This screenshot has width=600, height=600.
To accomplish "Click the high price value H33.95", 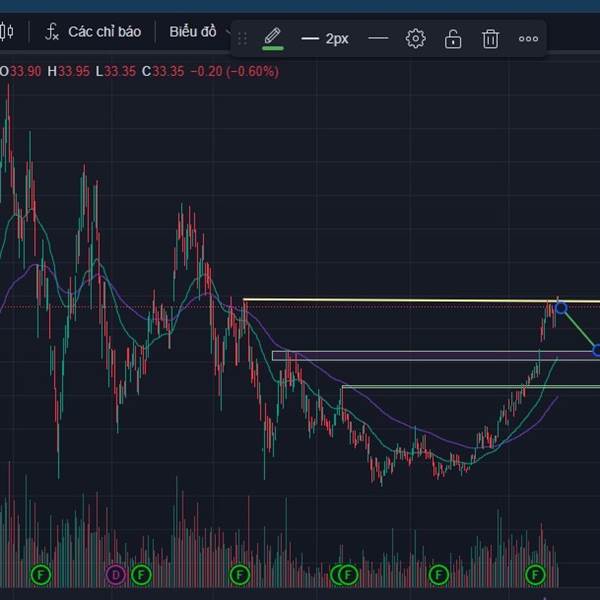I will [68, 72].
